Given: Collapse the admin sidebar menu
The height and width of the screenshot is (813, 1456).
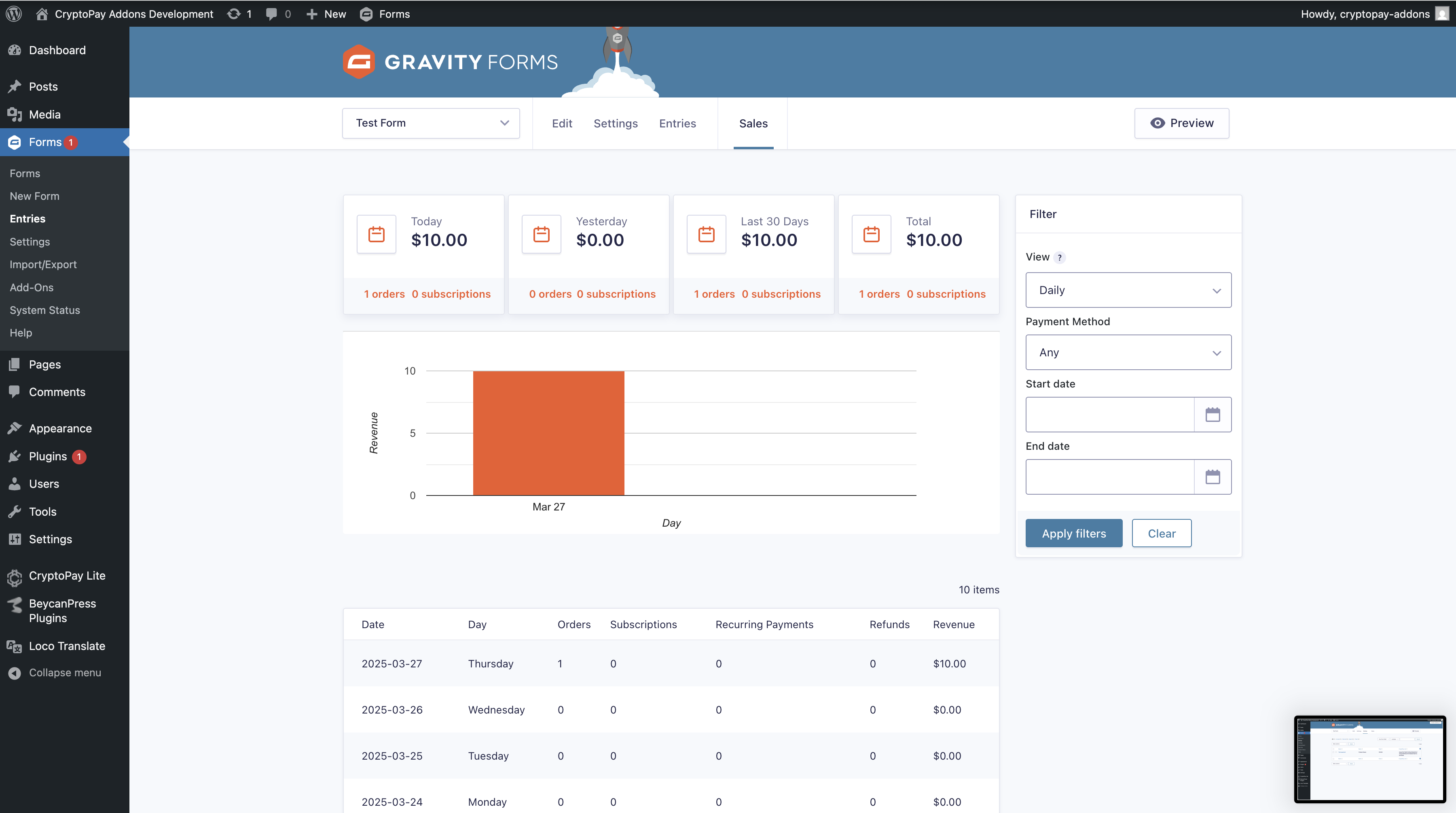Looking at the screenshot, I should click(x=64, y=672).
